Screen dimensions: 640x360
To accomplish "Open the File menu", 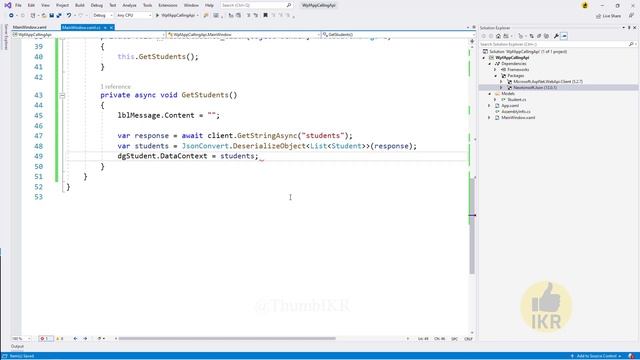I will (18, 5).
